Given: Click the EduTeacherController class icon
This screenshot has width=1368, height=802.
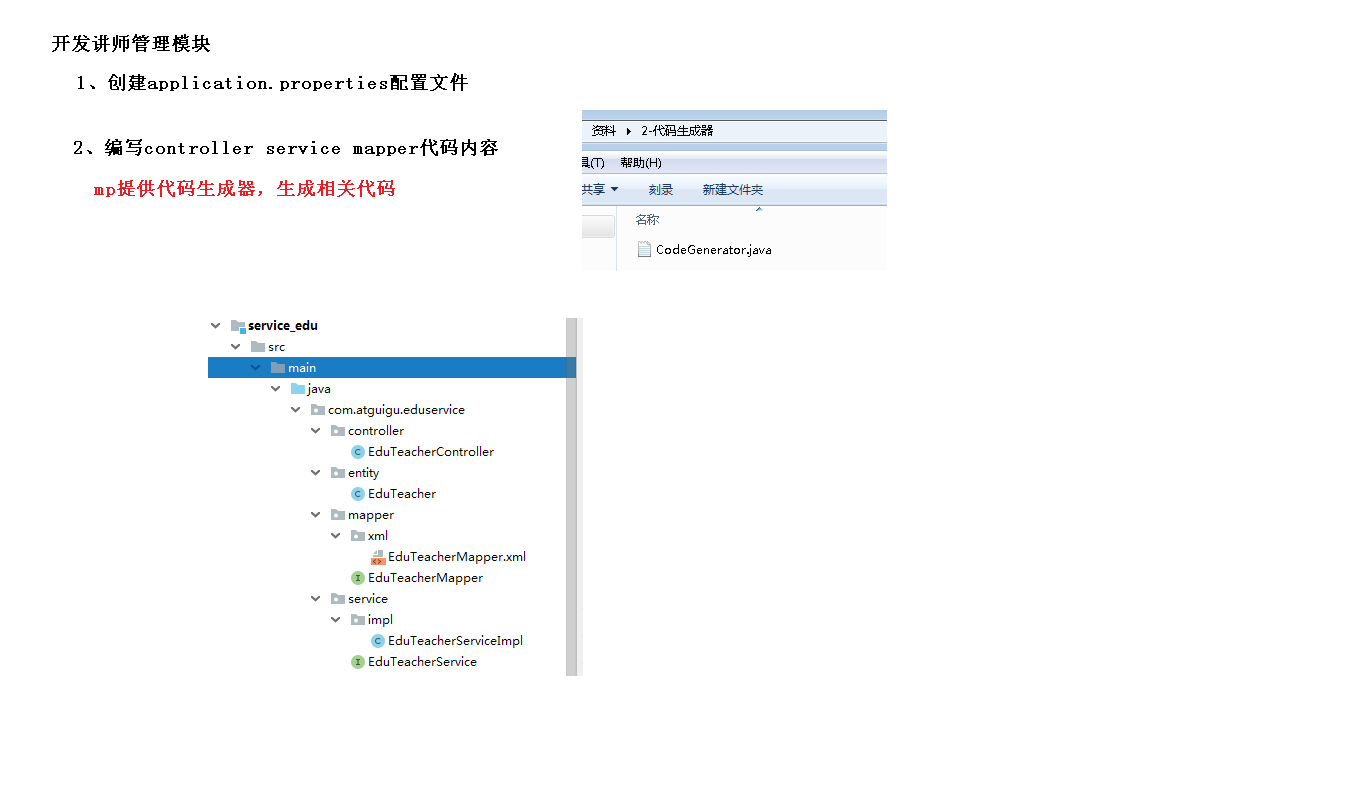Looking at the screenshot, I should tap(358, 452).
